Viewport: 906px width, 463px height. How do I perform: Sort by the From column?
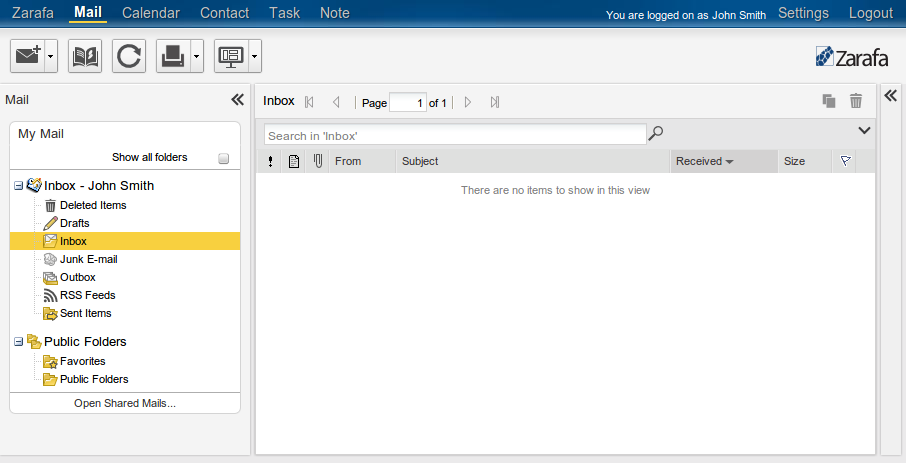tap(362, 161)
